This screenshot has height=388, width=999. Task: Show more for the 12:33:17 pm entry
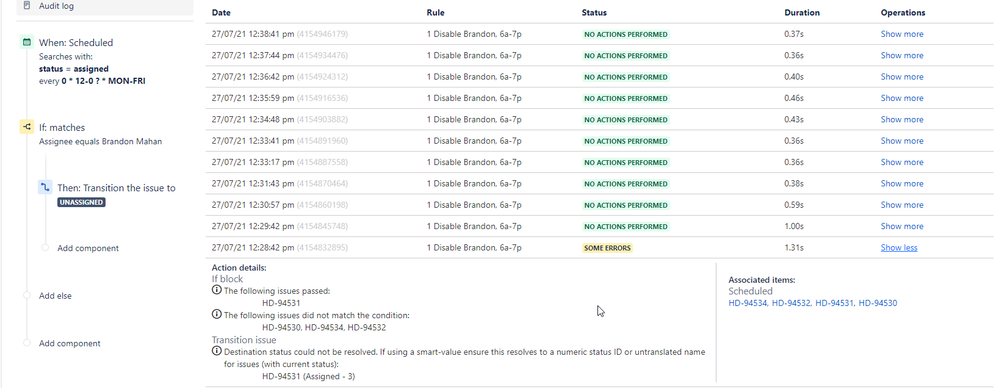click(x=902, y=162)
